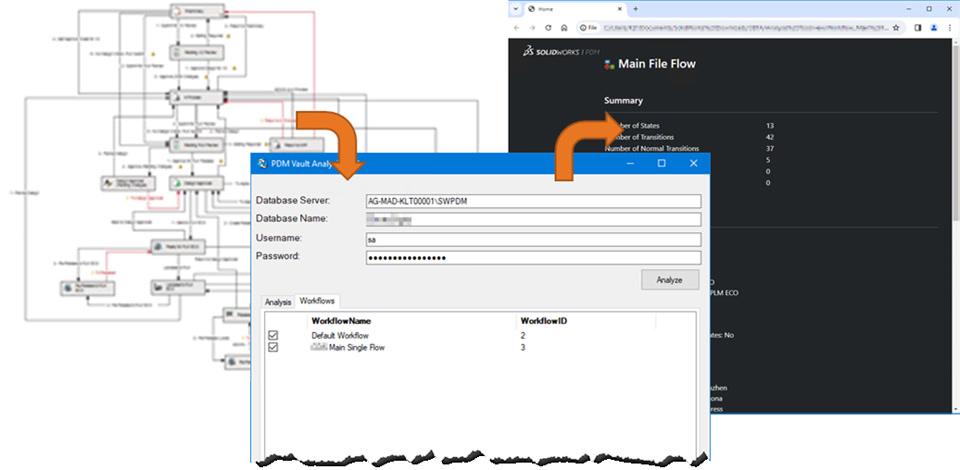Open the browser profile avatar
The width and height of the screenshot is (960, 470).
click(x=934, y=28)
